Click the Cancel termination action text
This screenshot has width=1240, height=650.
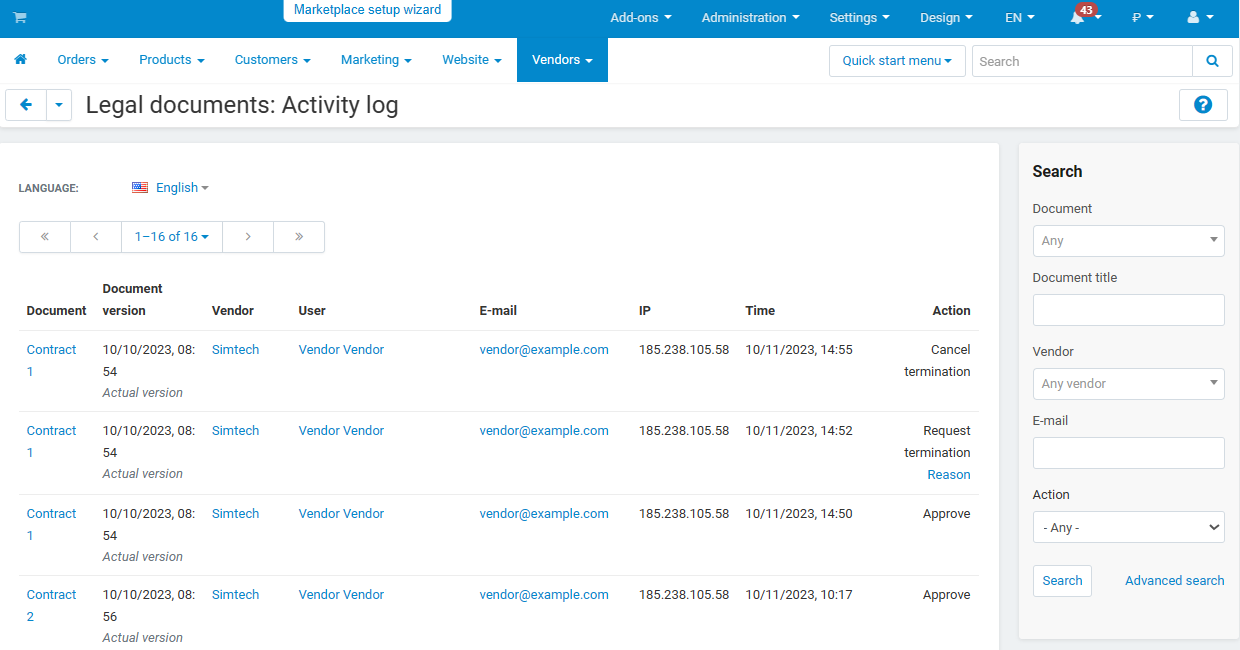[937, 361]
